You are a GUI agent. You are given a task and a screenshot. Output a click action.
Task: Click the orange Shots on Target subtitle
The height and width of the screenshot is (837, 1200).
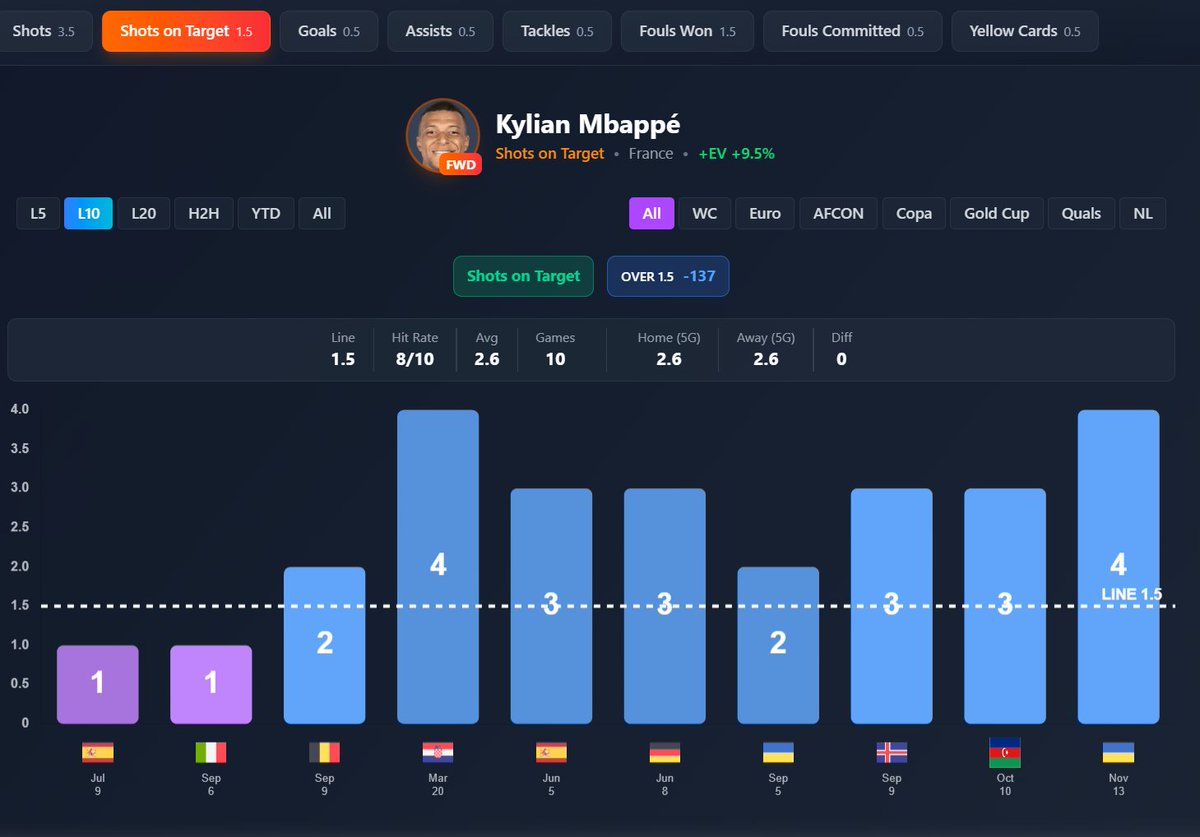550,154
